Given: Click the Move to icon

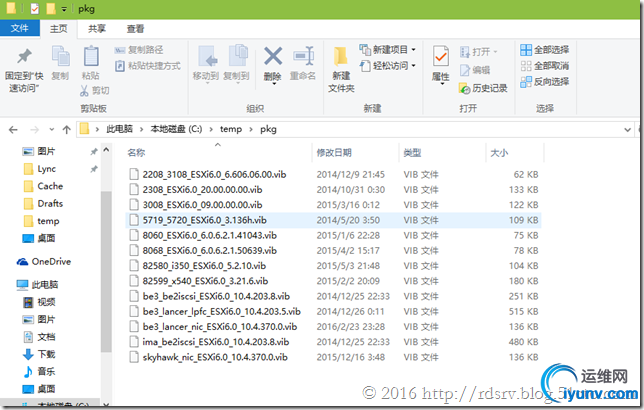Looking at the screenshot, I should [x=208, y=56].
